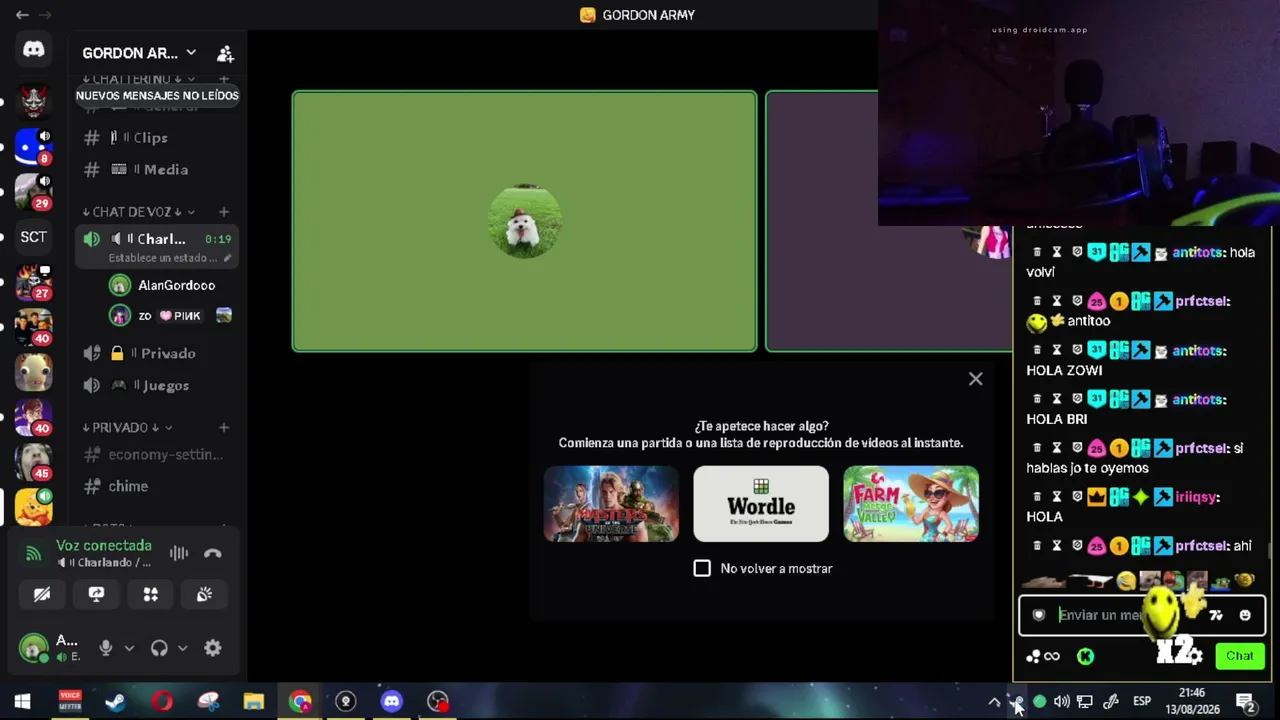The image size is (1280, 720).
Task: Turn on the camera
Action: pyautogui.click(x=42, y=594)
